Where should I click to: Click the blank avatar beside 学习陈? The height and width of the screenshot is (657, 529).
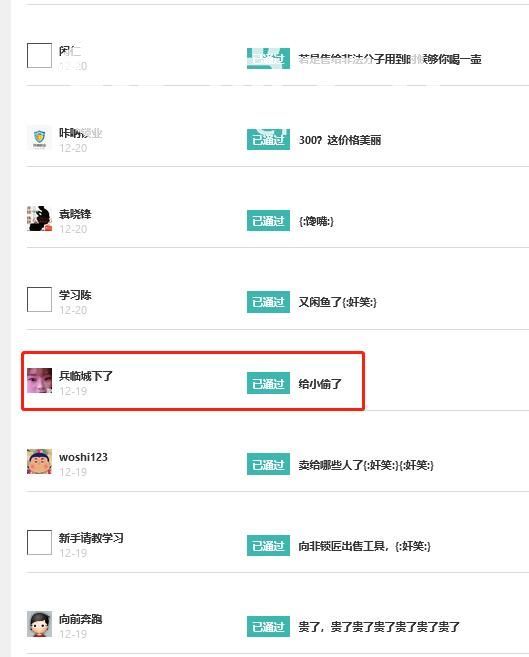(39, 299)
